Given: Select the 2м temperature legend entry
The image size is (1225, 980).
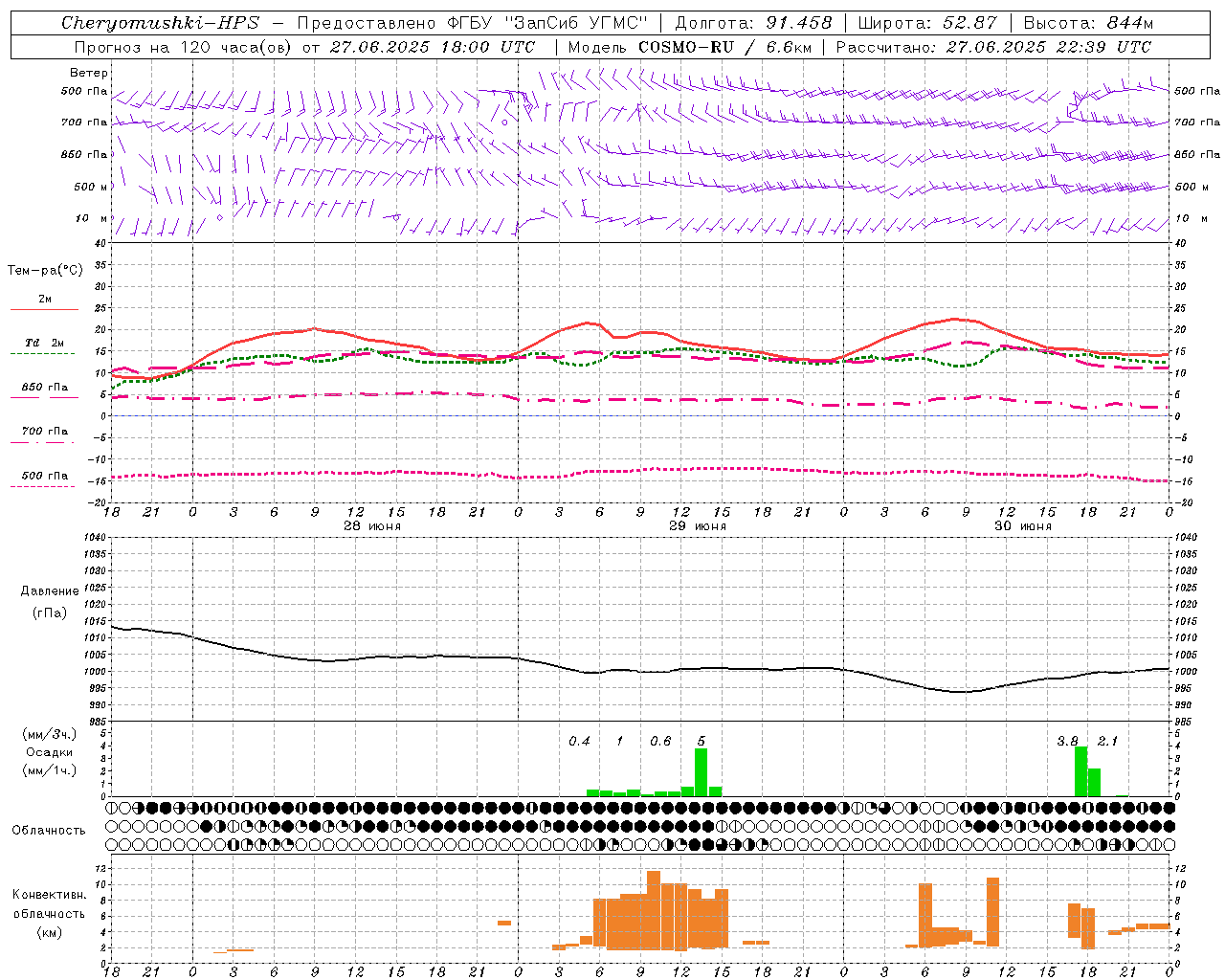Looking at the screenshot, I should click(45, 300).
